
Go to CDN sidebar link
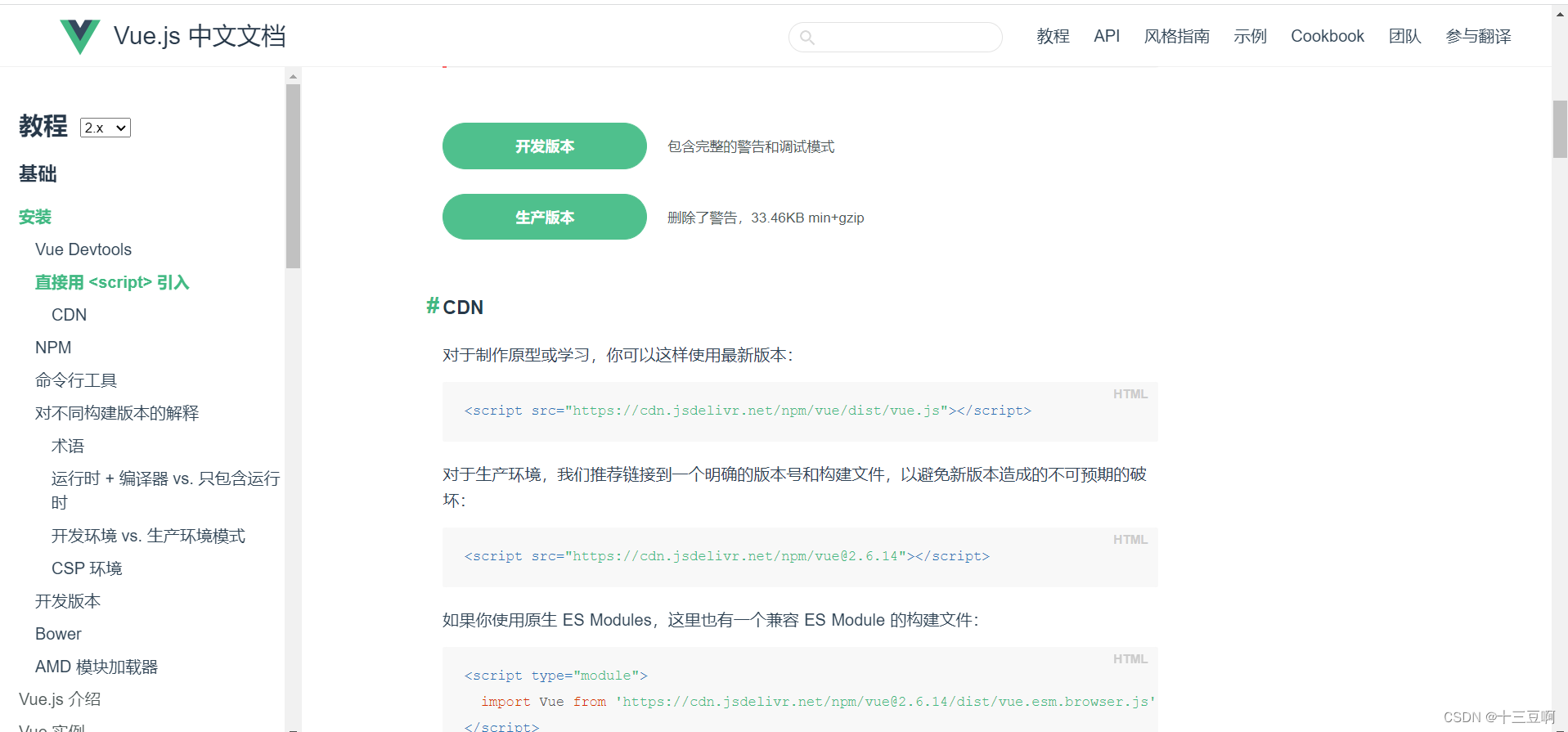click(69, 315)
